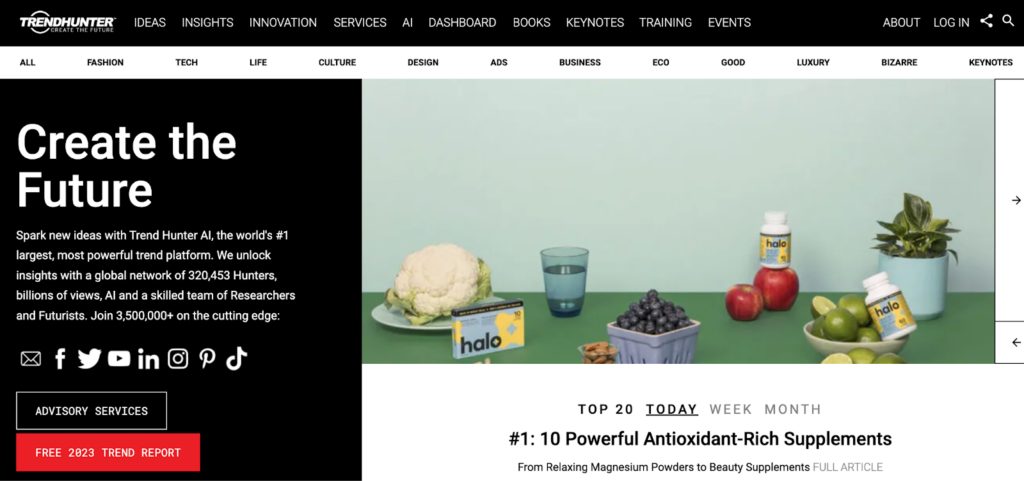Viewport: 1024px width, 481px height.
Task: Switch Top 20 to MONTH
Action: point(793,409)
